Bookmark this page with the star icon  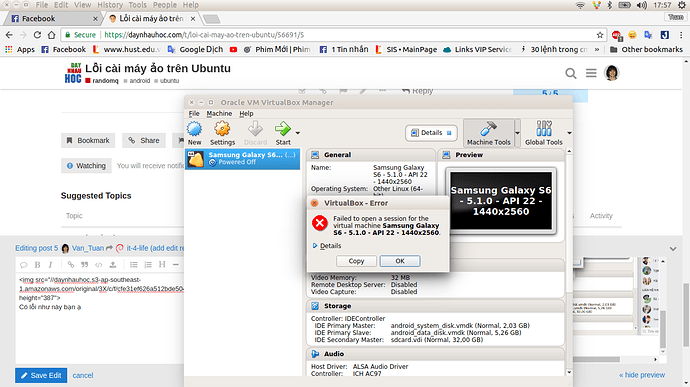click(600, 35)
